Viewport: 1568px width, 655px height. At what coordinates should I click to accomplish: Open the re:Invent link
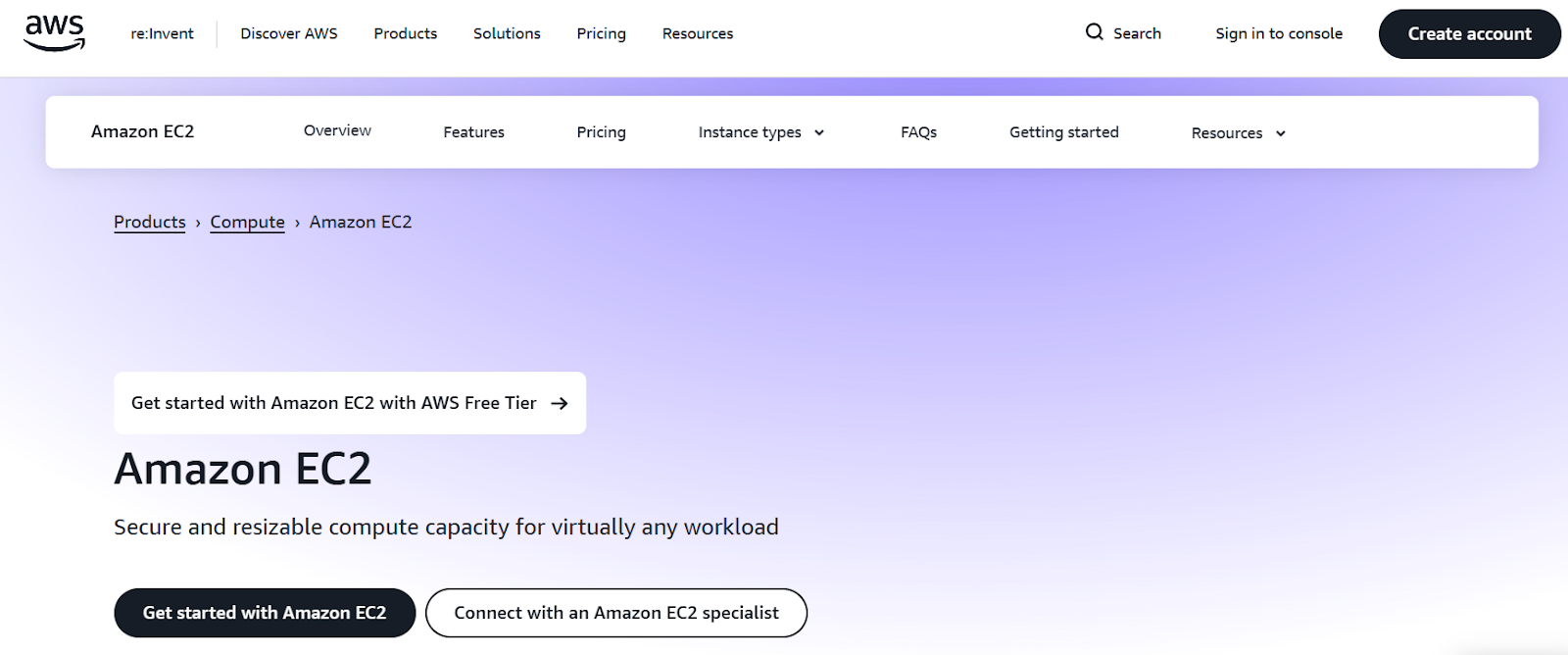(x=163, y=33)
